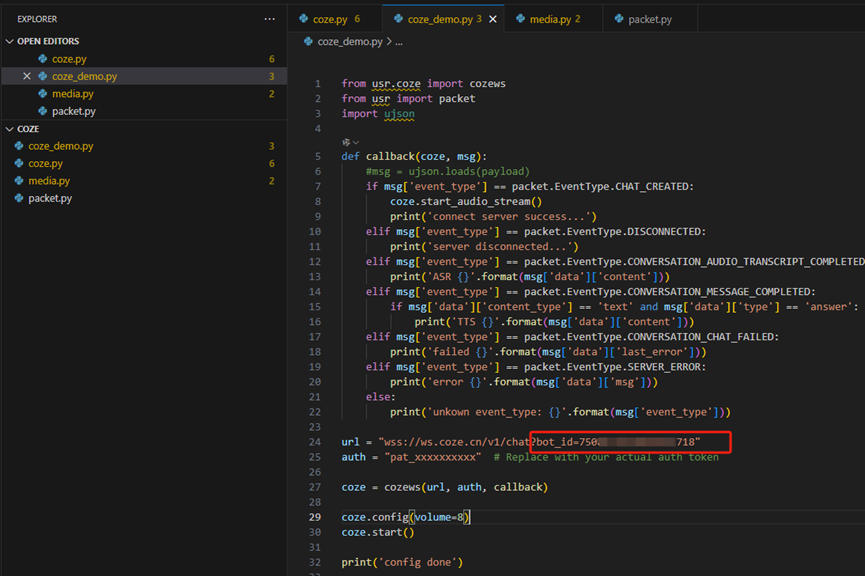Click Python icon on coze.py tab
This screenshot has width=865, height=576.
304,19
